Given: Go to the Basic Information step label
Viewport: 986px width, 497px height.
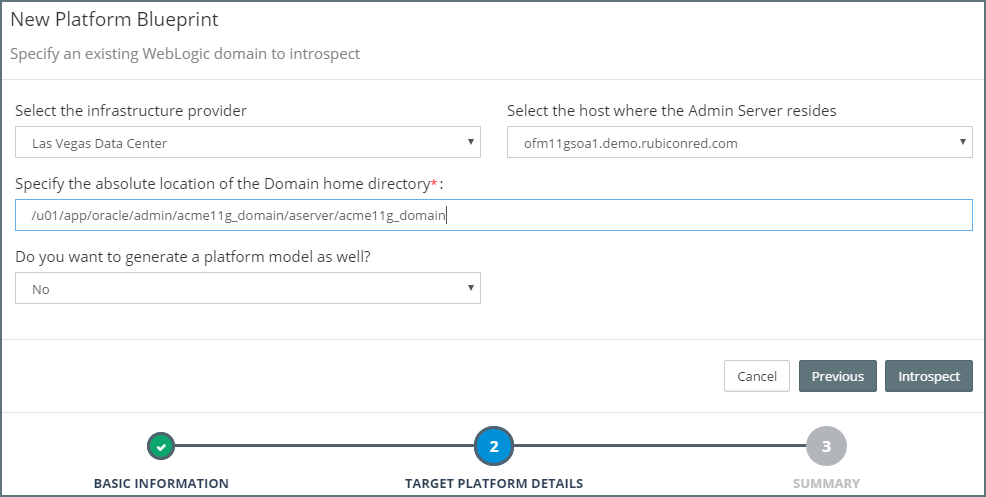Looking at the screenshot, I should (x=161, y=483).
